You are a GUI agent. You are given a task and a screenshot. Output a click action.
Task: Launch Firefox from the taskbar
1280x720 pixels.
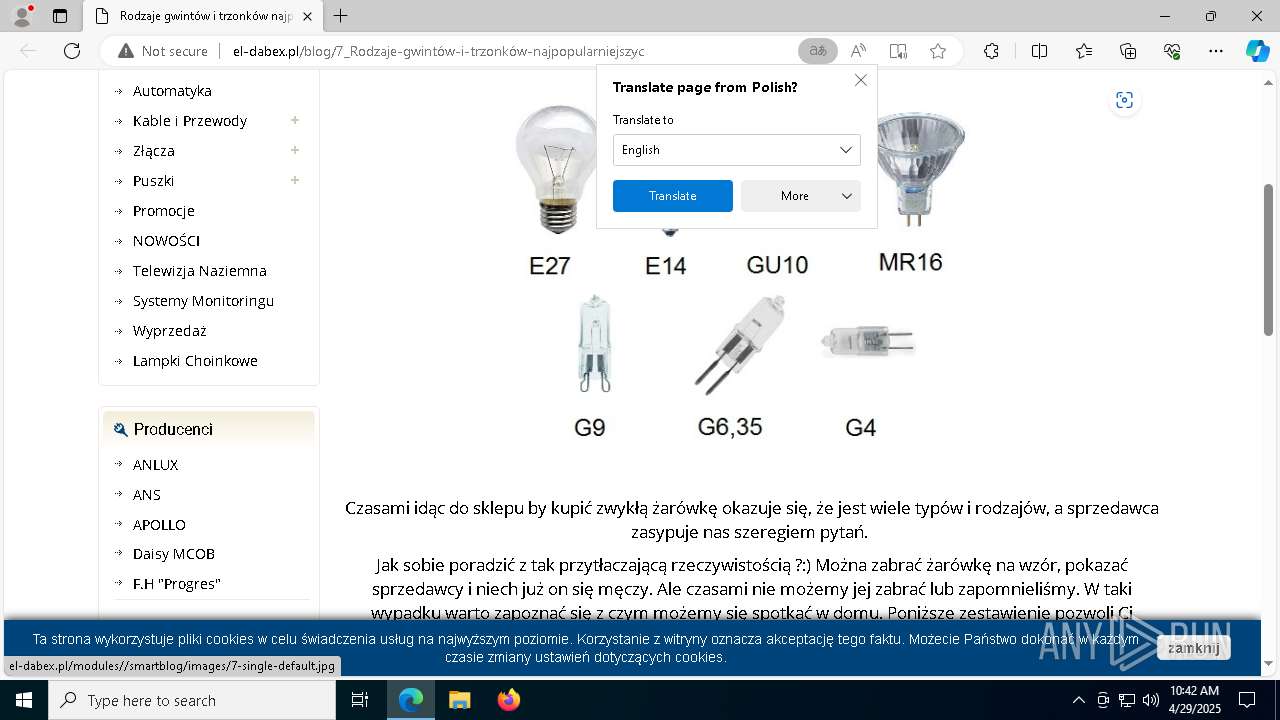point(508,700)
